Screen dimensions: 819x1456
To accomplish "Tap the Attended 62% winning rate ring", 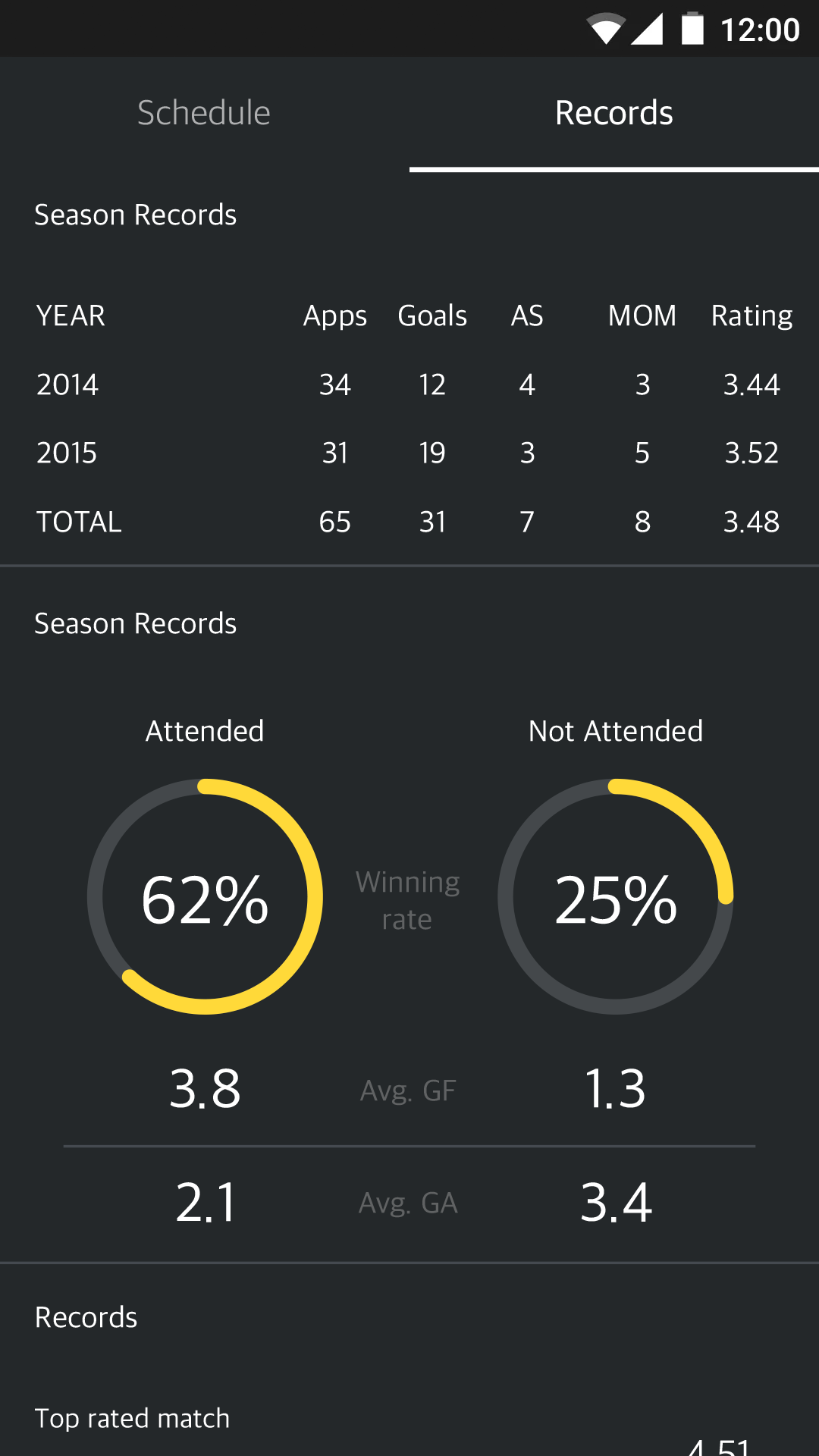I will [205, 896].
